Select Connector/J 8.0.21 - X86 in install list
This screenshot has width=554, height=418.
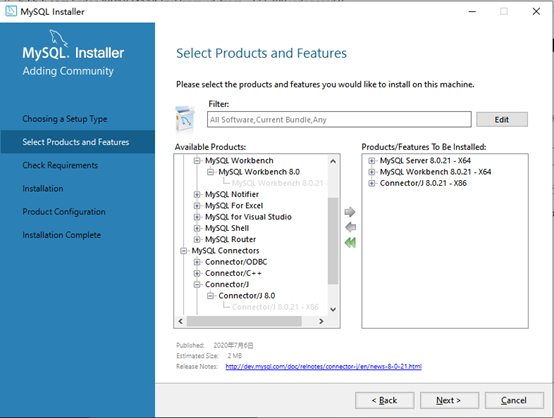click(x=423, y=183)
